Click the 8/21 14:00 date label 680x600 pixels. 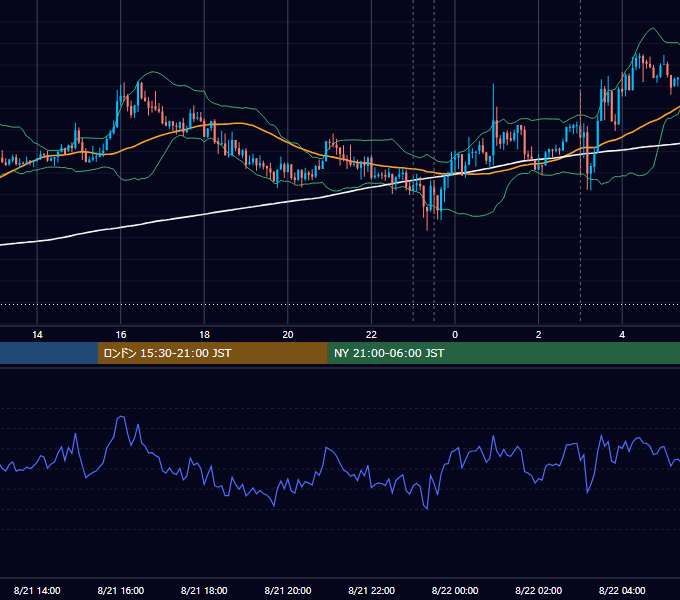(37, 590)
